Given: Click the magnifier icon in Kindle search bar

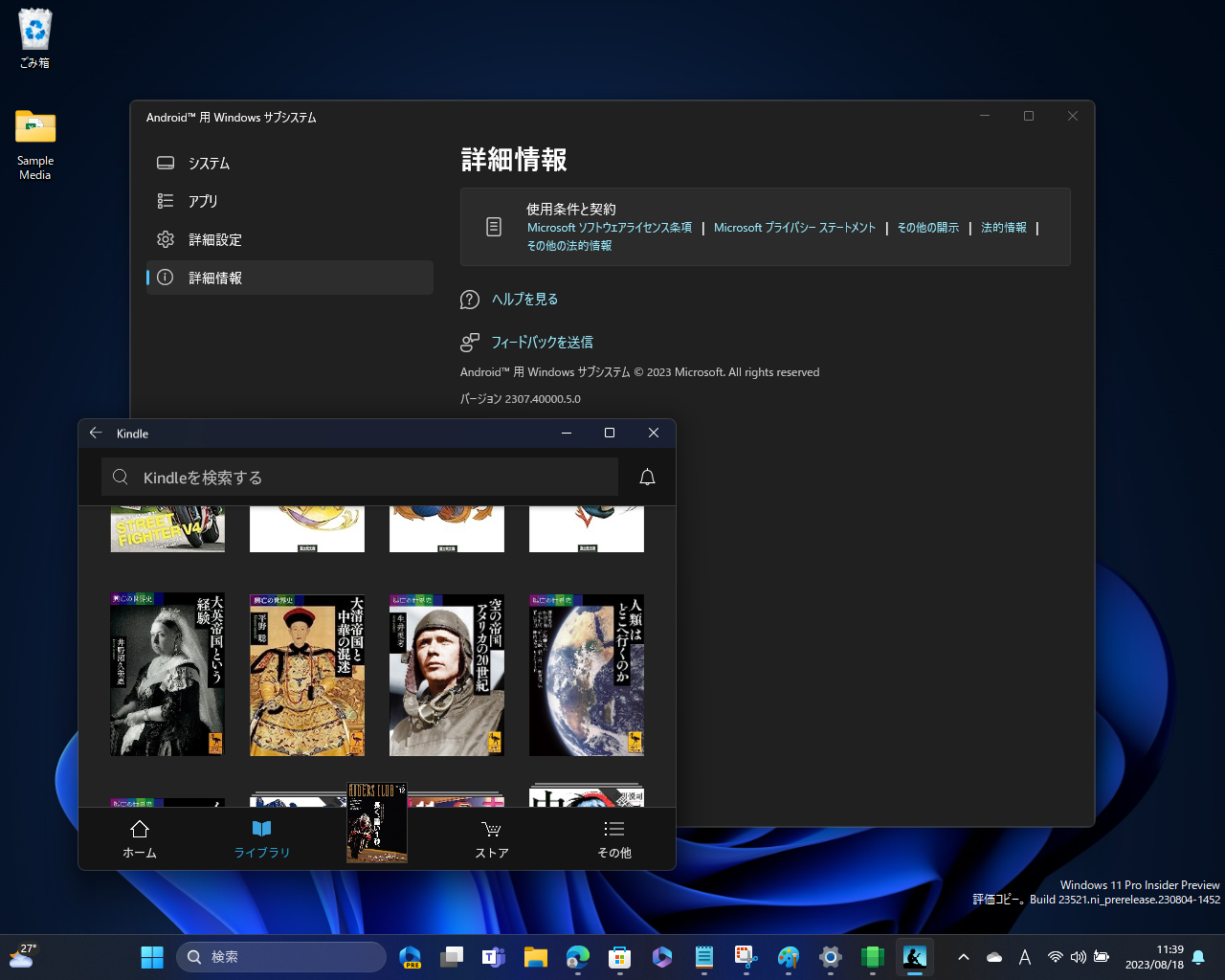Looking at the screenshot, I should [121, 476].
